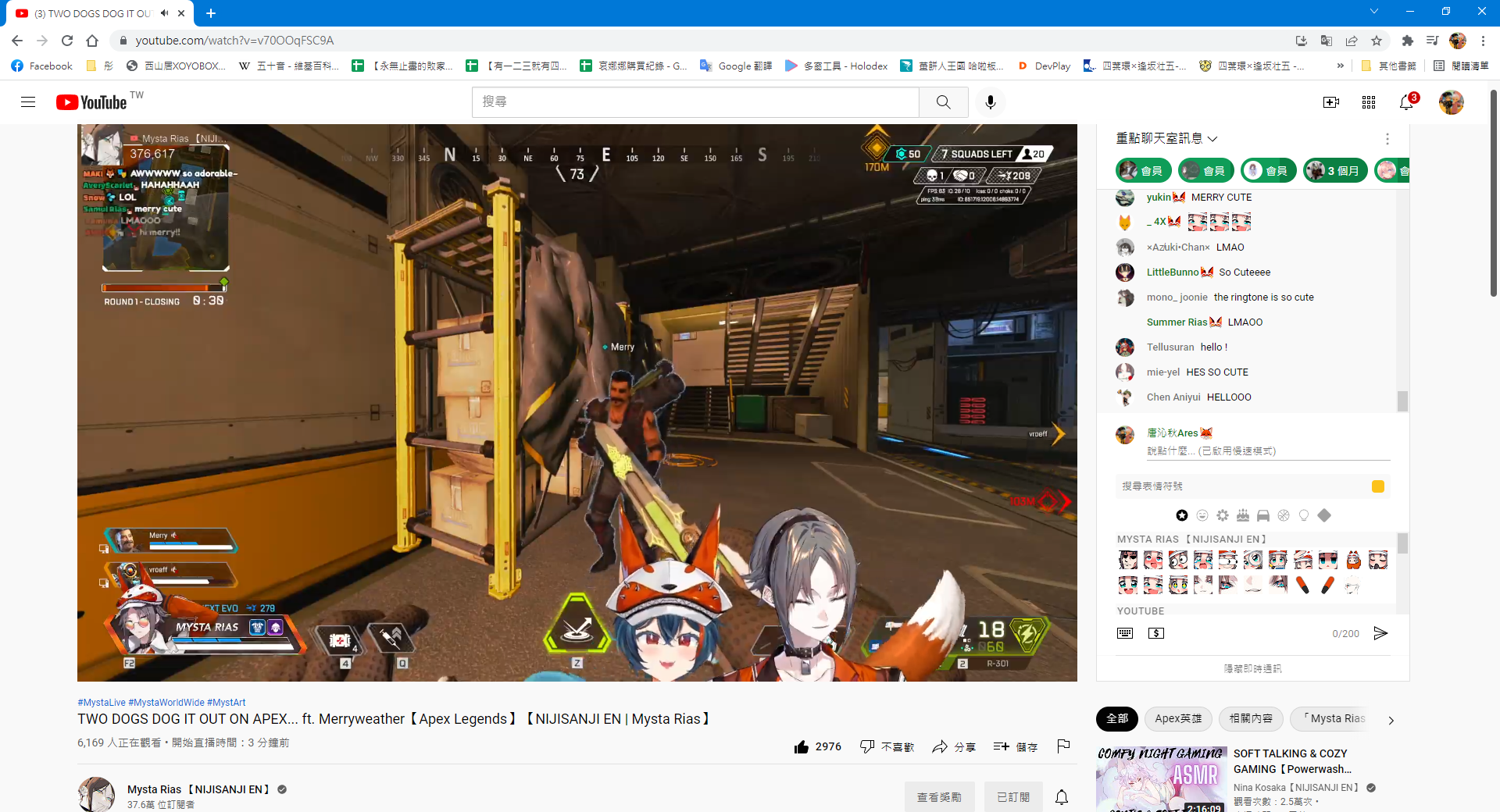Select the Apex英雄 filter chip
Viewport: 1500px width, 812px height.
[x=1178, y=718]
